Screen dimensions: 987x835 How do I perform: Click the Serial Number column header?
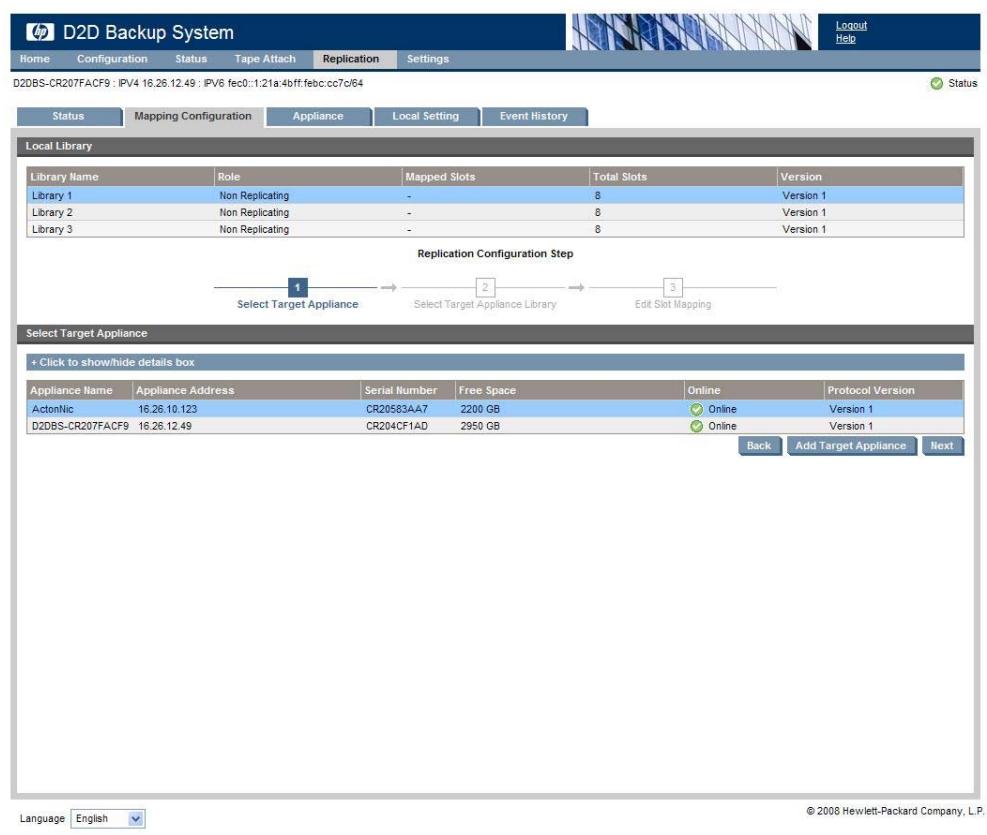pyautogui.click(x=408, y=390)
